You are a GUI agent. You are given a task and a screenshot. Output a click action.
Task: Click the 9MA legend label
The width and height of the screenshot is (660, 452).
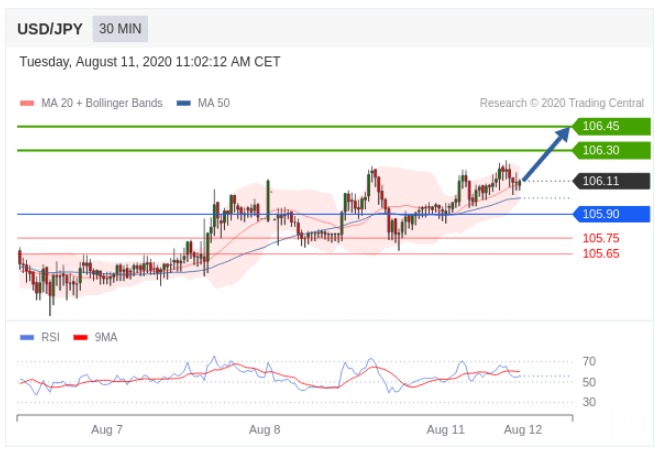pyautogui.click(x=106, y=337)
